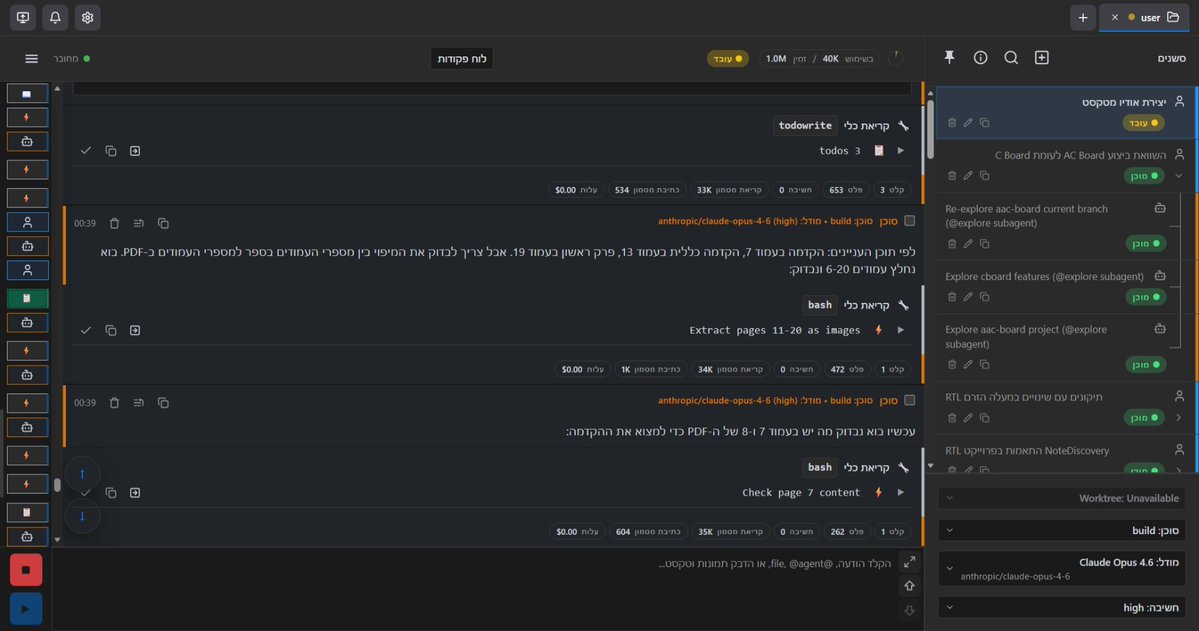Viewport: 1199px width, 631px height.
Task: Click the checkmark on Extract pages tool call
Action: 86,330
